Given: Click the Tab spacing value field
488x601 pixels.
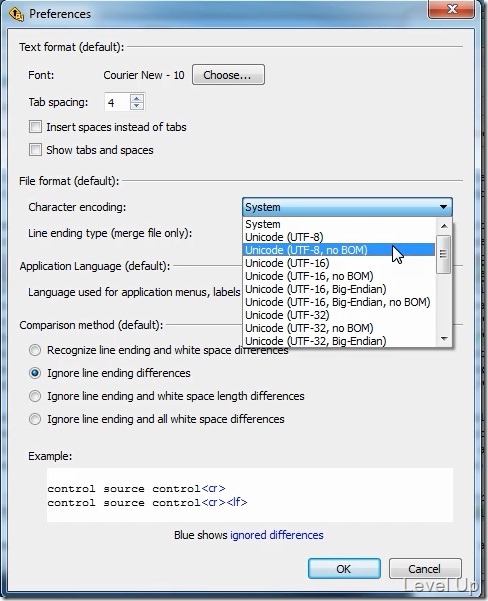Looking at the screenshot, I should 117,102.
